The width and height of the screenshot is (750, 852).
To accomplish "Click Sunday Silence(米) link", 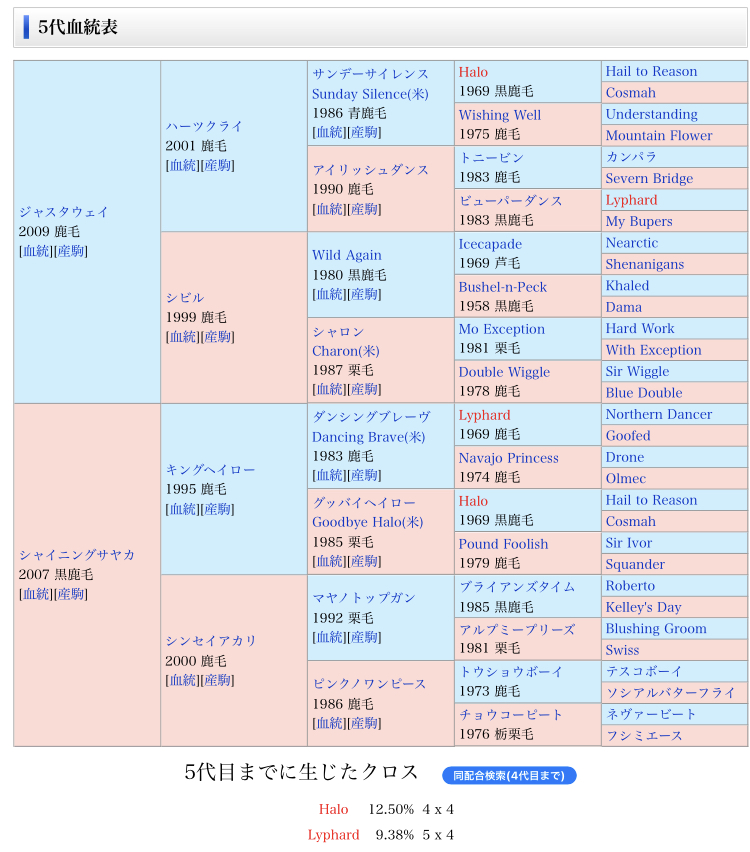I will [x=369, y=94].
